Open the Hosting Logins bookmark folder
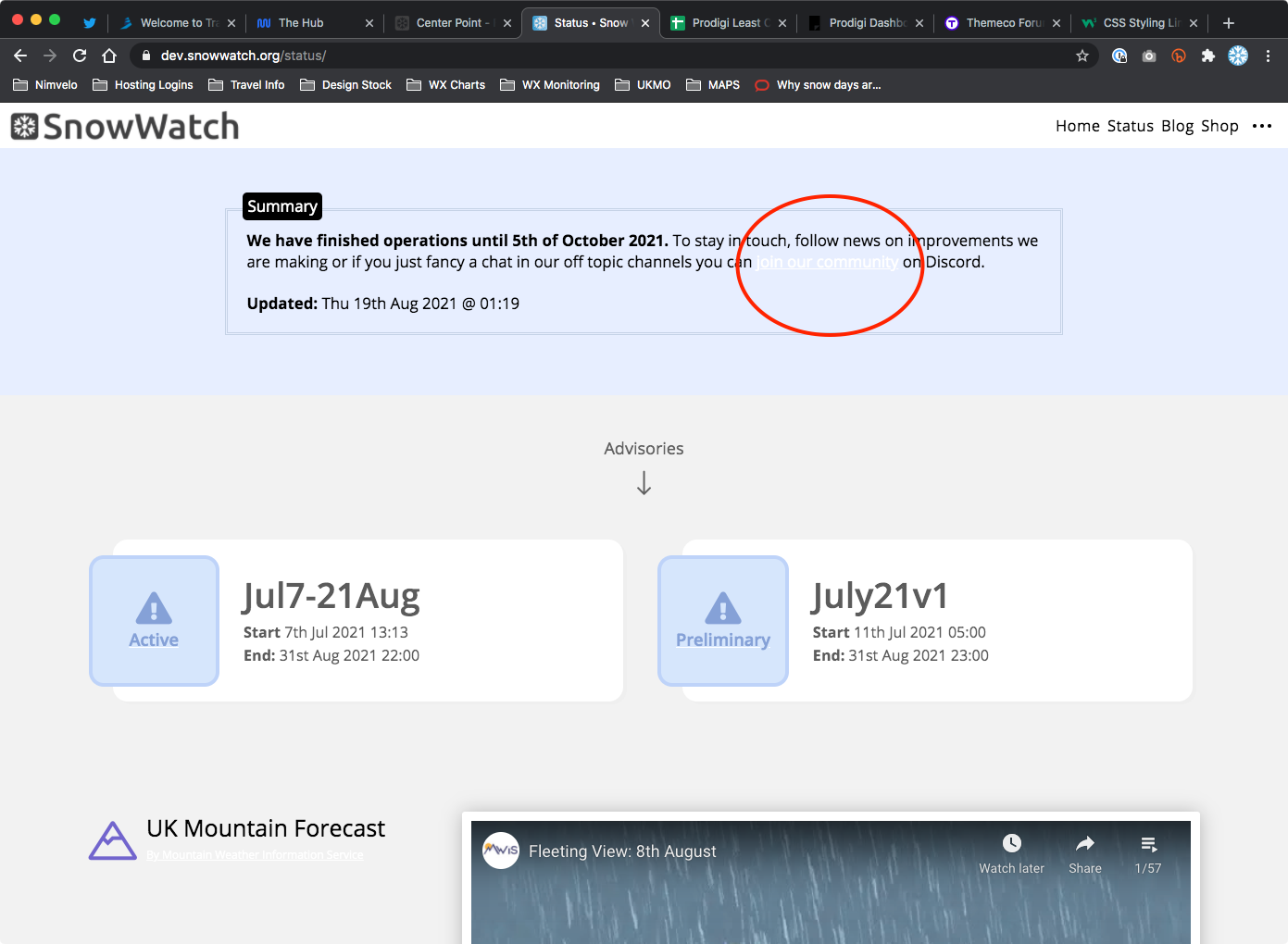The width and height of the screenshot is (1288, 944). (144, 85)
